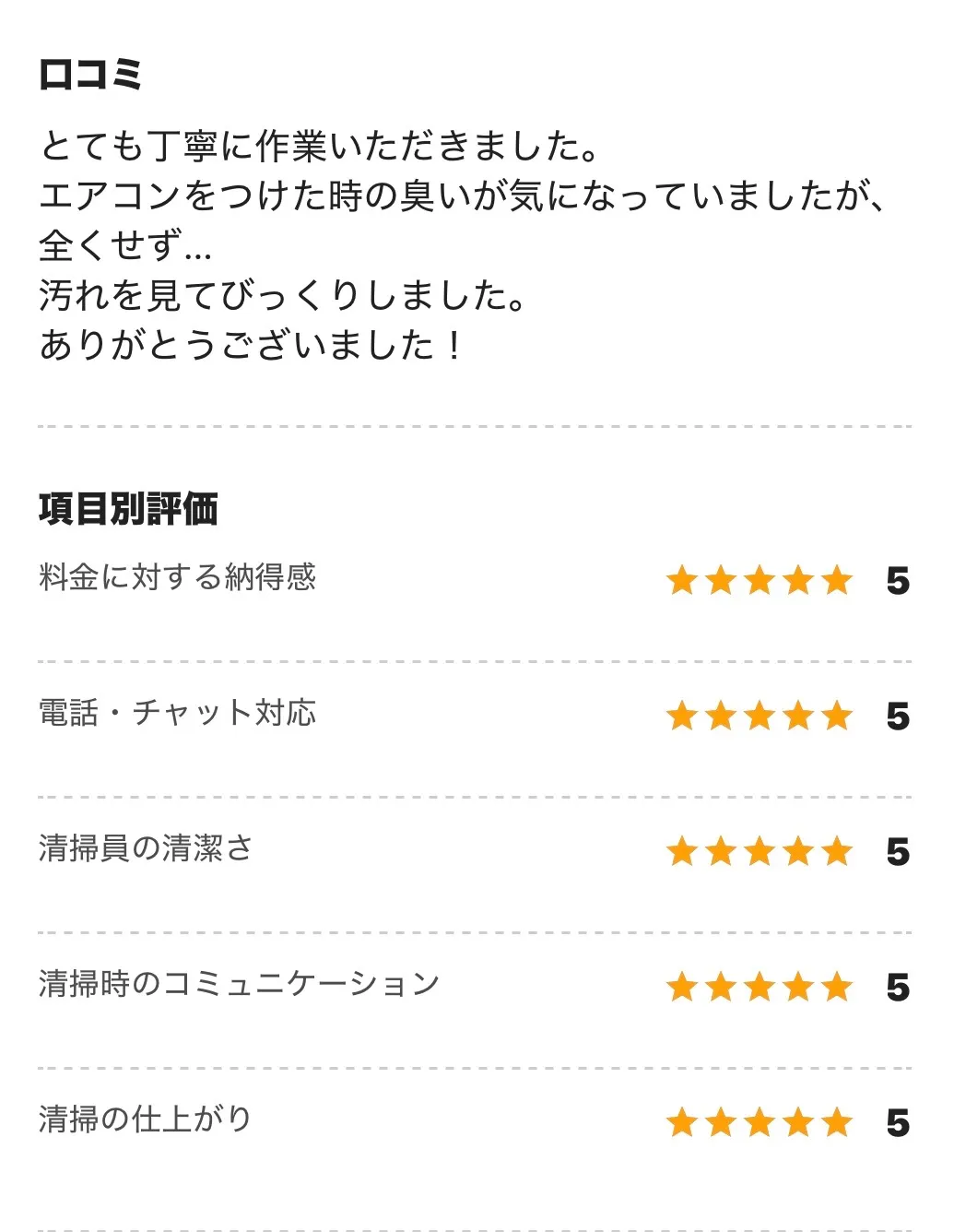Click the 電話・チャット対応 label

pos(178,713)
